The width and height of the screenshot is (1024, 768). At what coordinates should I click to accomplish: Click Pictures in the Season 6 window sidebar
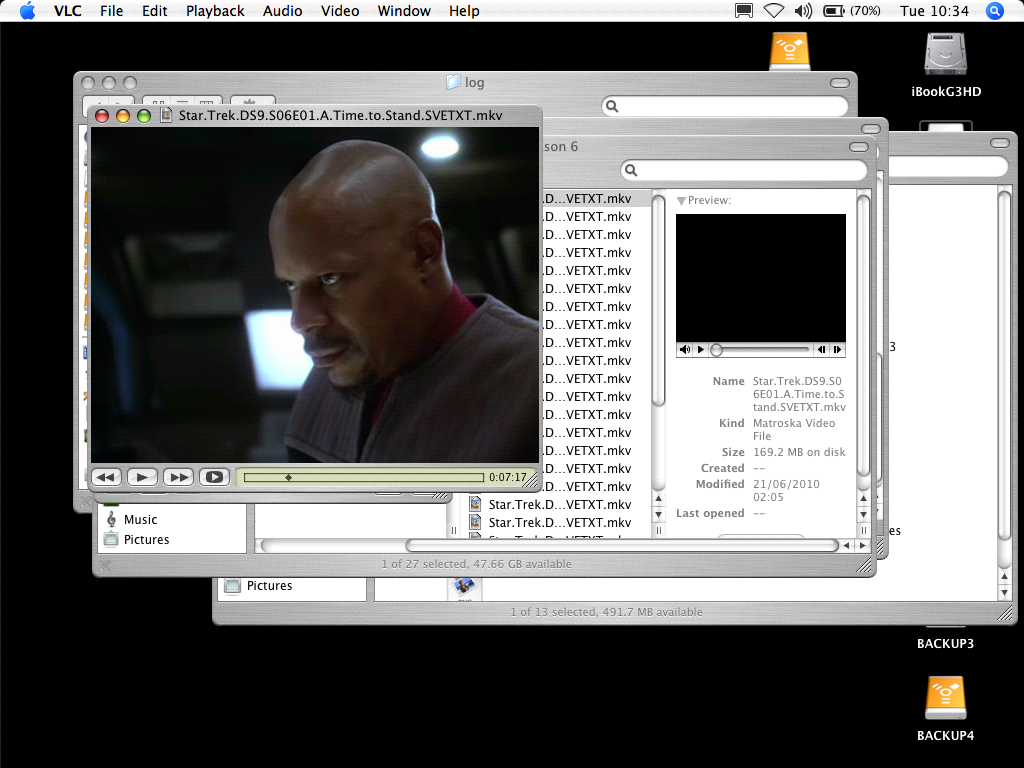[146, 540]
